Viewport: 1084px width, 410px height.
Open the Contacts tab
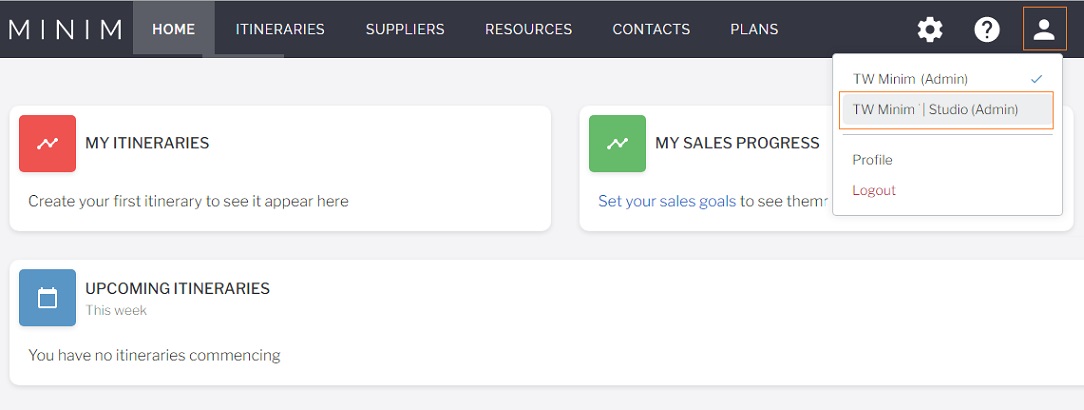click(x=651, y=29)
